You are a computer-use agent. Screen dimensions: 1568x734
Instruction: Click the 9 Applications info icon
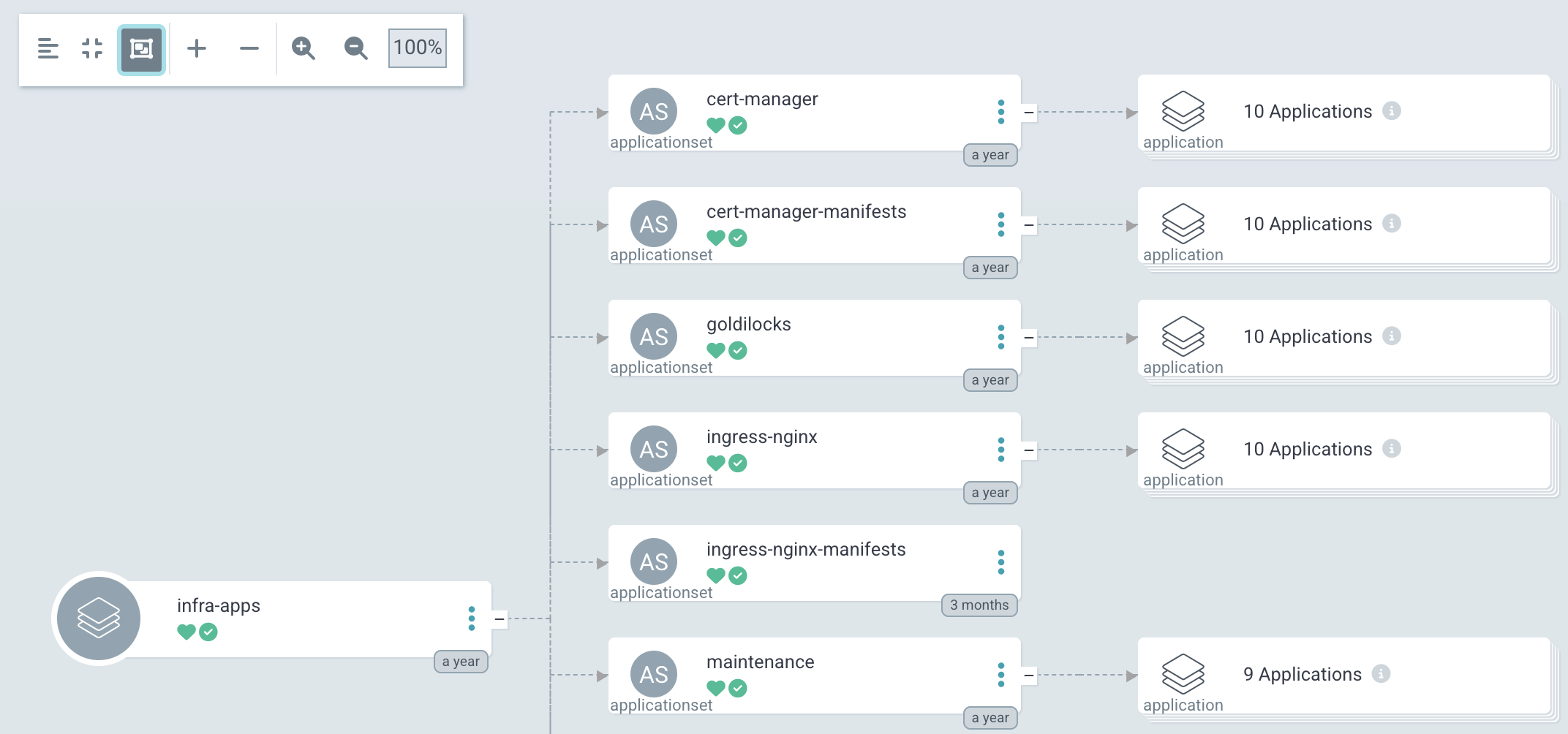pyautogui.click(x=1381, y=673)
